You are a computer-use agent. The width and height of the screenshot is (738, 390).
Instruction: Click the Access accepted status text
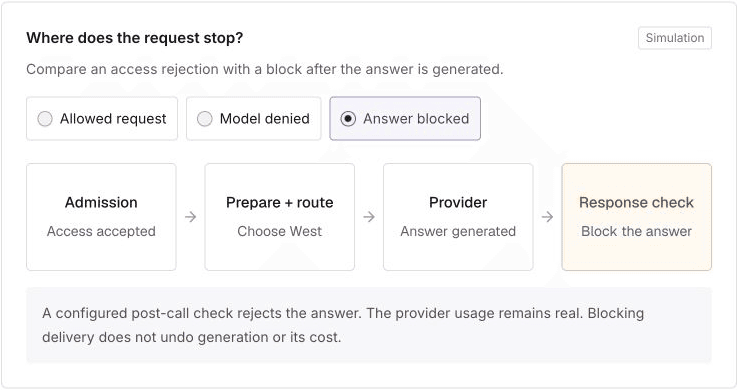pyautogui.click(x=101, y=231)
